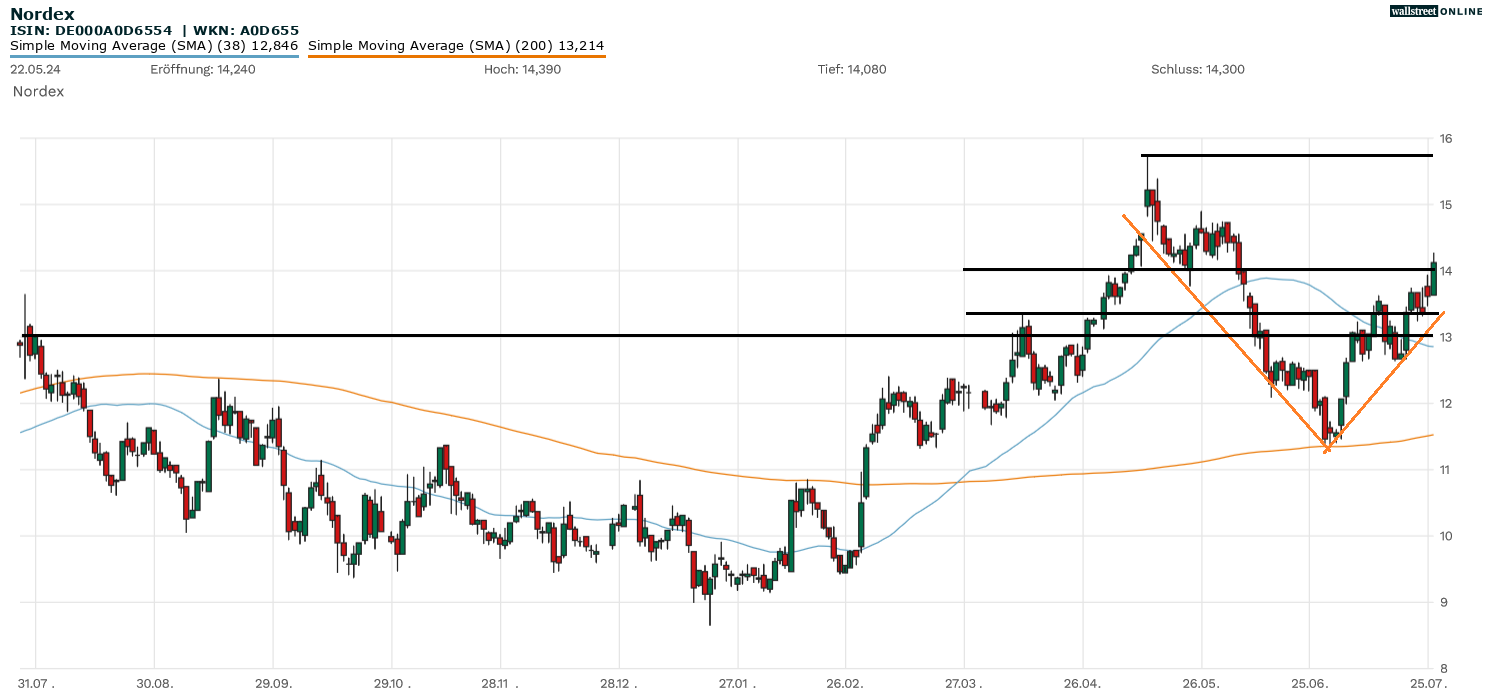This screenshot has height=689, width=1490.
Task: Toggle the SMA (200) legend entry
Action: click(x=456, y=45)
